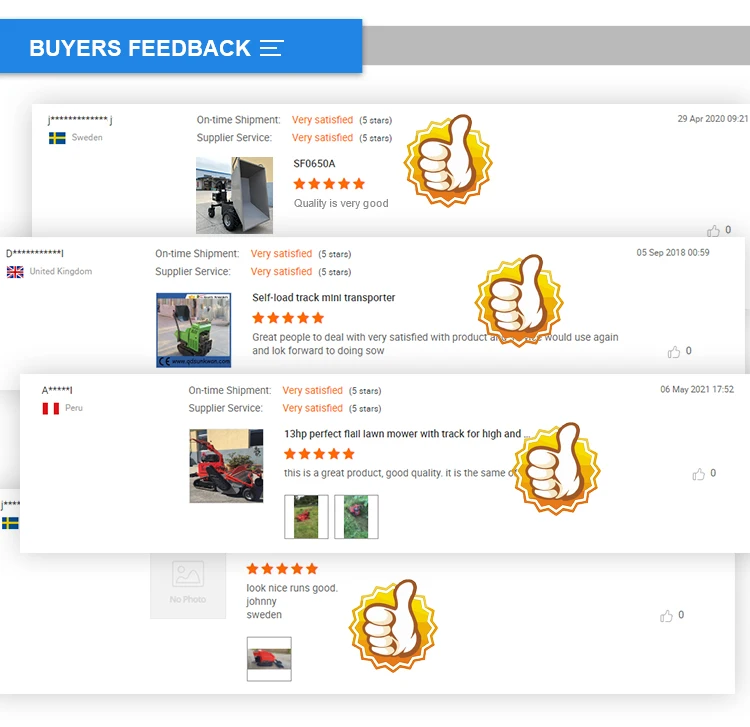Image resolution: width=750 pixels, height=727 pixels.
Task: View the buyer photo under johnny sweden review
Action: [269, 659]
